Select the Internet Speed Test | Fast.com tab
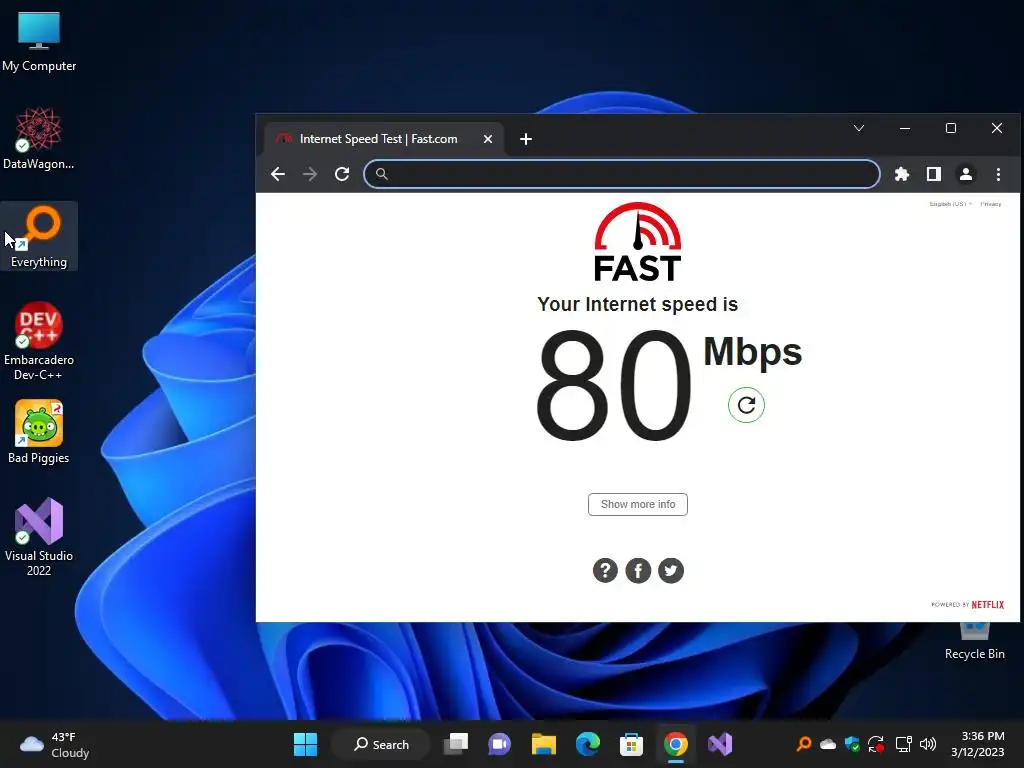The image size is (1024, 768). (384, 139)
